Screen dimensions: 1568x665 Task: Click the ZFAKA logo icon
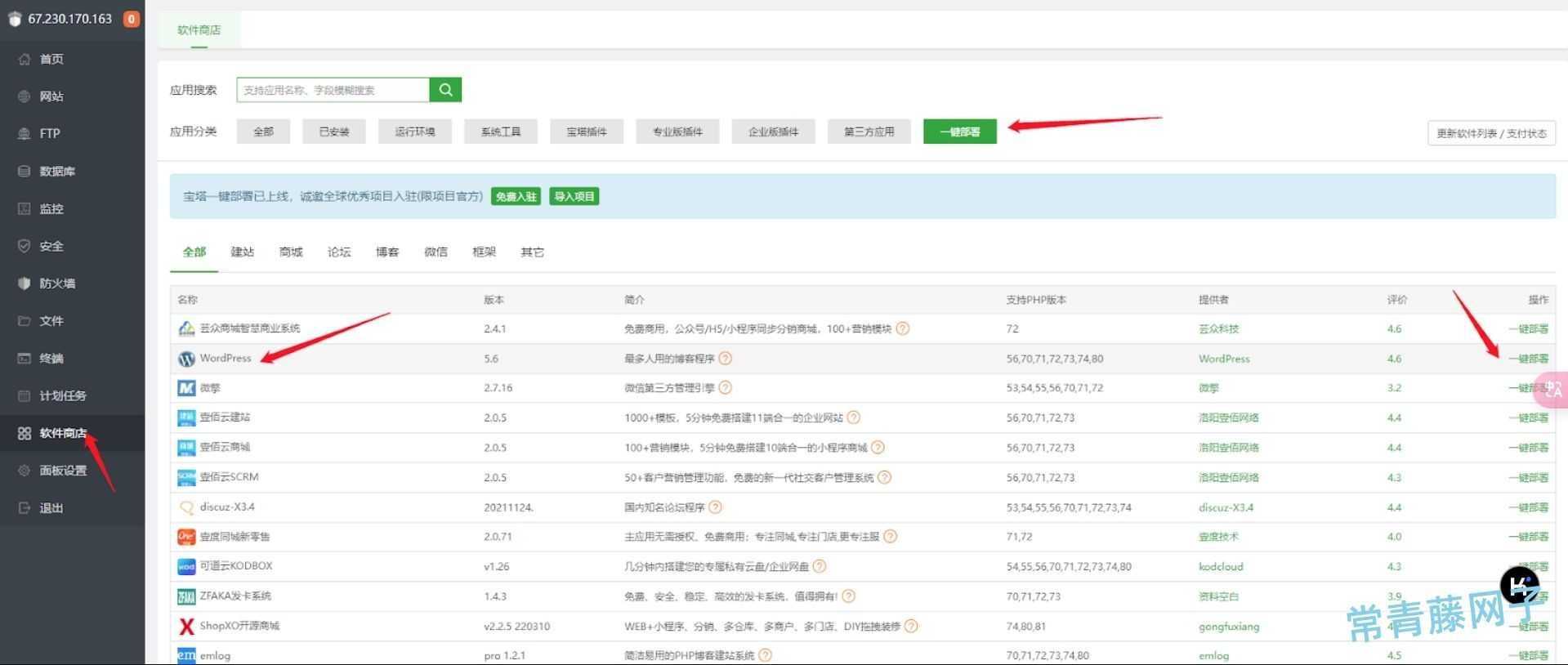tap(186, 596)
